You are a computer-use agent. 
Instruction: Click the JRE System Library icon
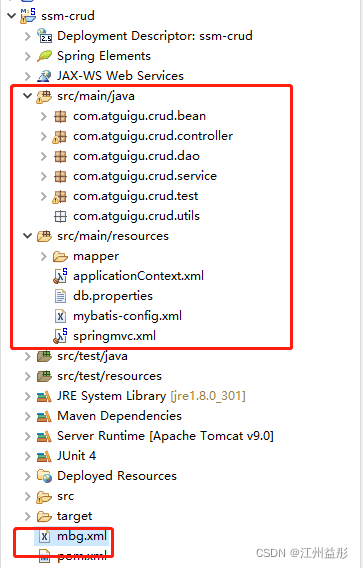pyautogui.click(x=45, y=396)
